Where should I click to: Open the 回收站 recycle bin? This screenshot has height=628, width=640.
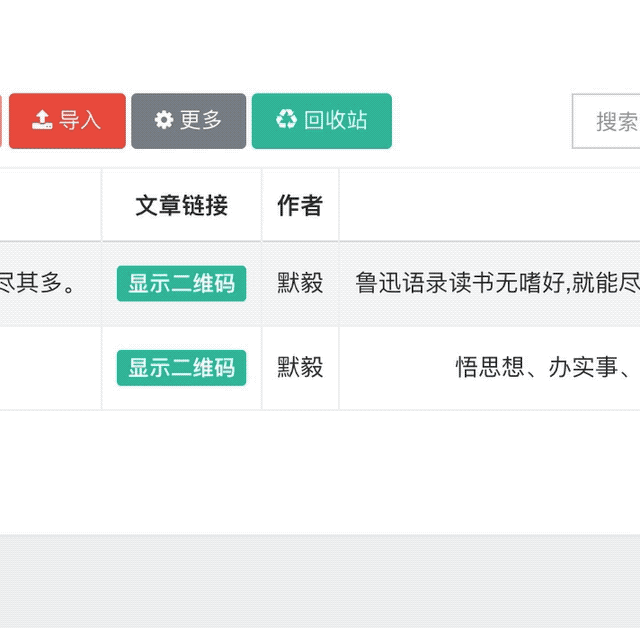(x=322, y=121)
